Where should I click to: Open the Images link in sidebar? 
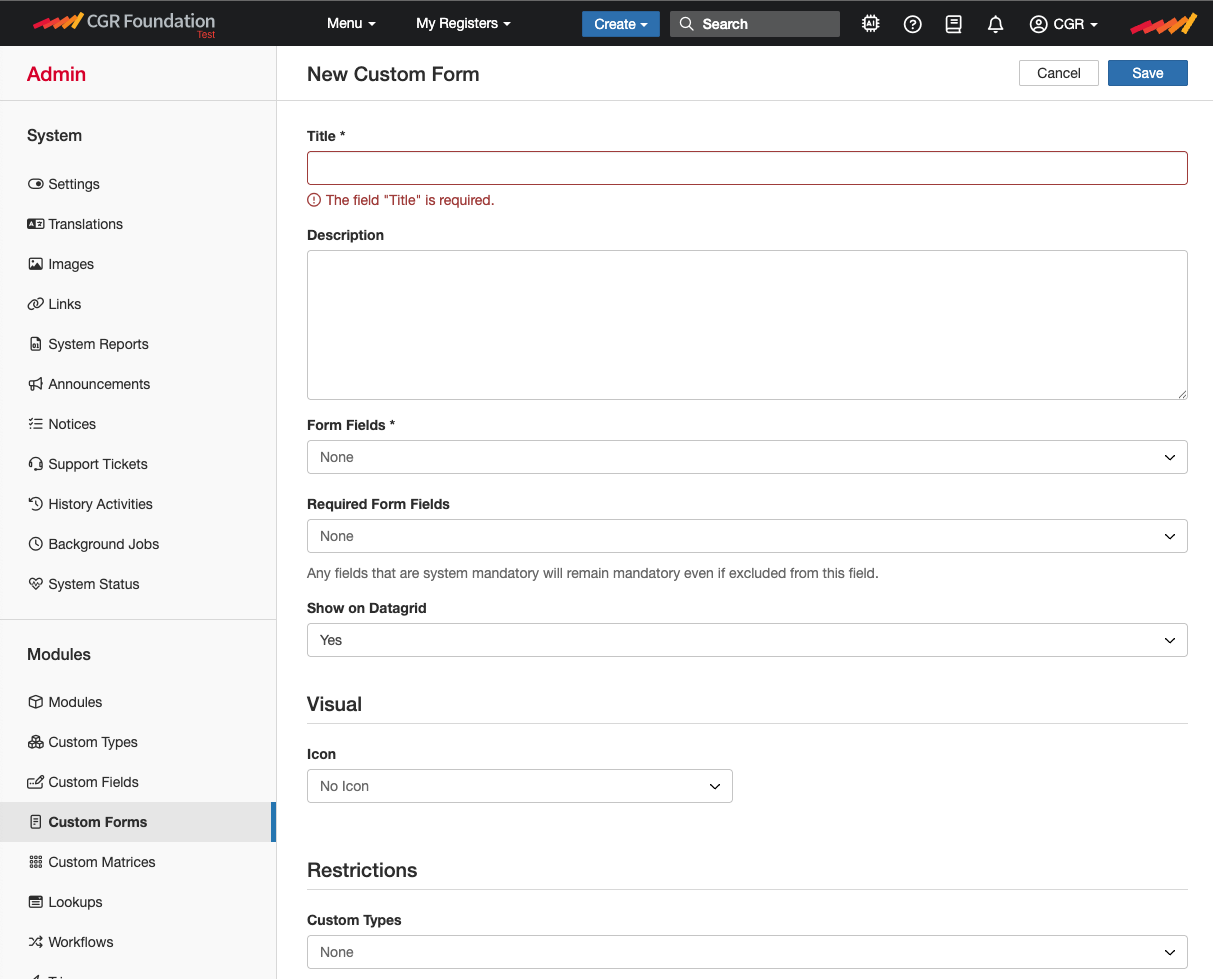[x=71, y=264]
